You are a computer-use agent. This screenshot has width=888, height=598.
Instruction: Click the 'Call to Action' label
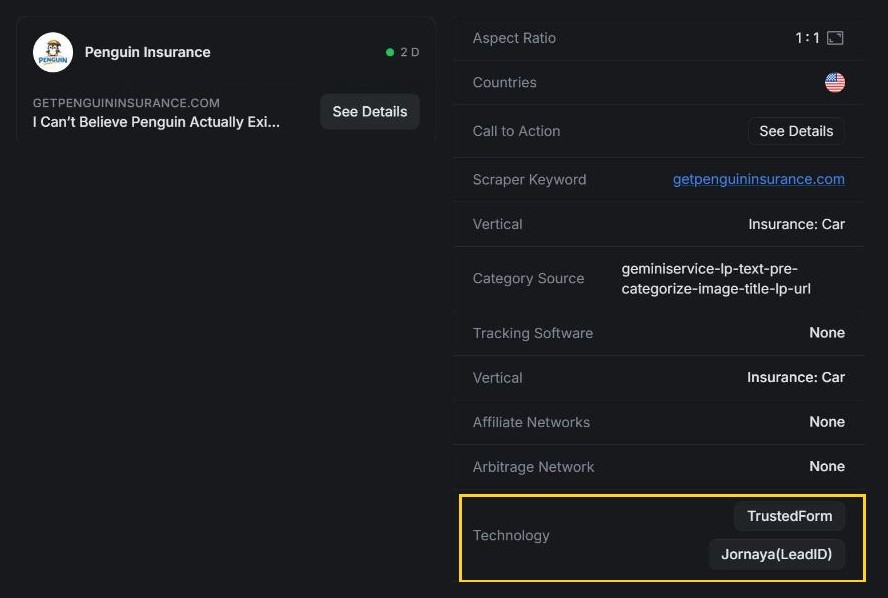tap(516, 131)
